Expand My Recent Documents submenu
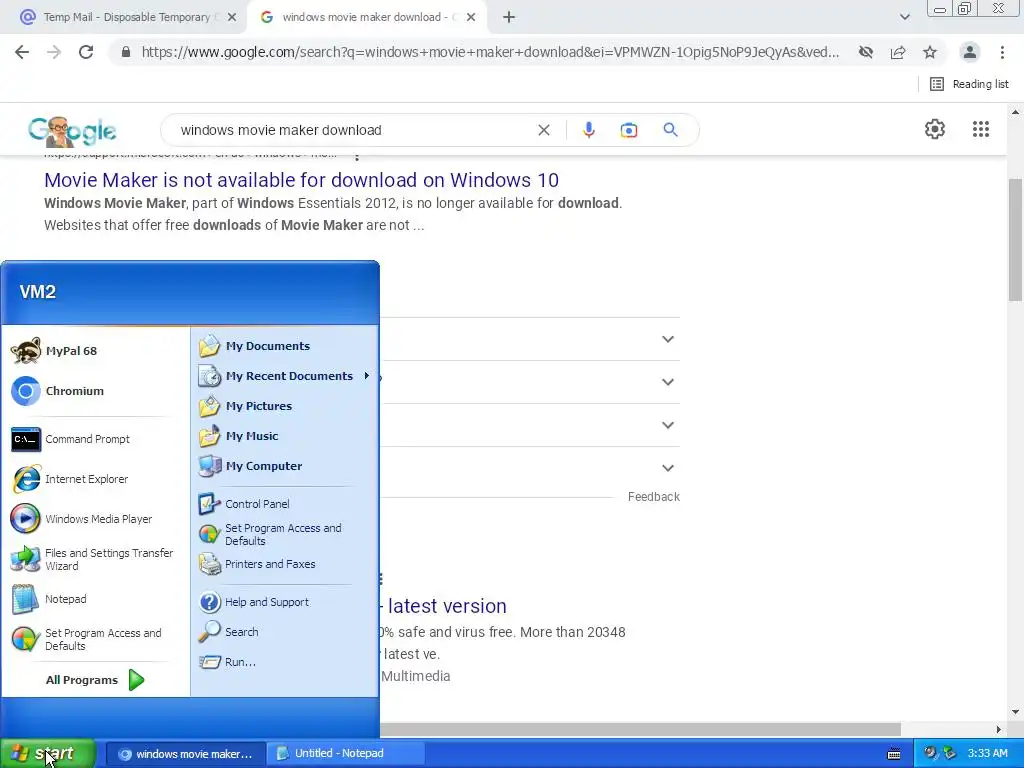The height and width of the screenshot is (768, 1024). (285, 376)
